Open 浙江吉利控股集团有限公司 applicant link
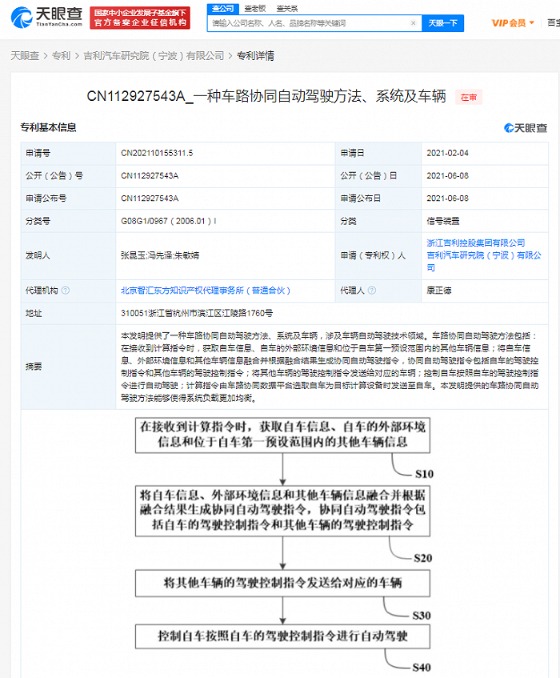 (x=476, y=243)
